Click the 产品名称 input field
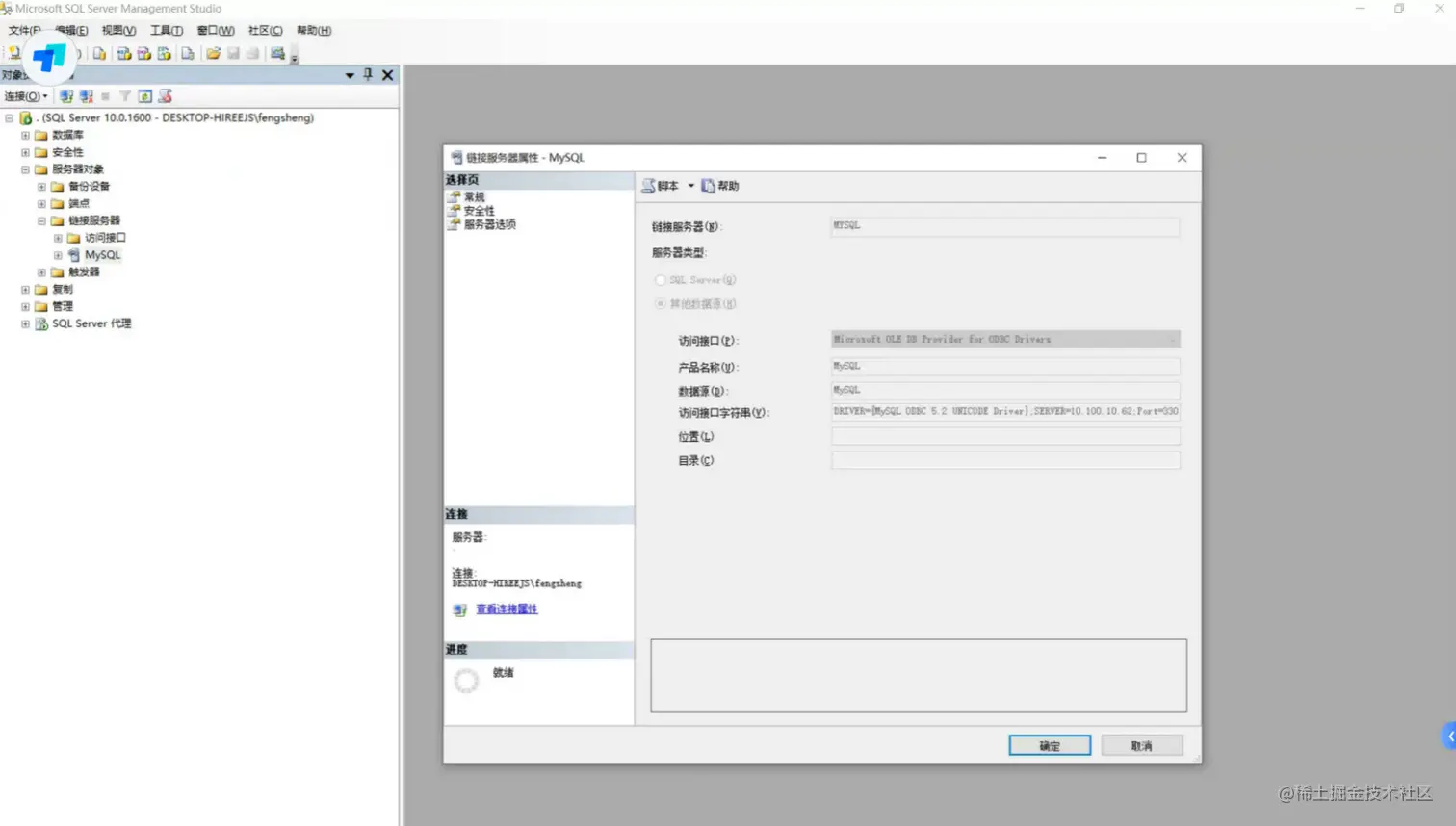The height and width of the screenshot is (826, 1456). point(1005,367)
